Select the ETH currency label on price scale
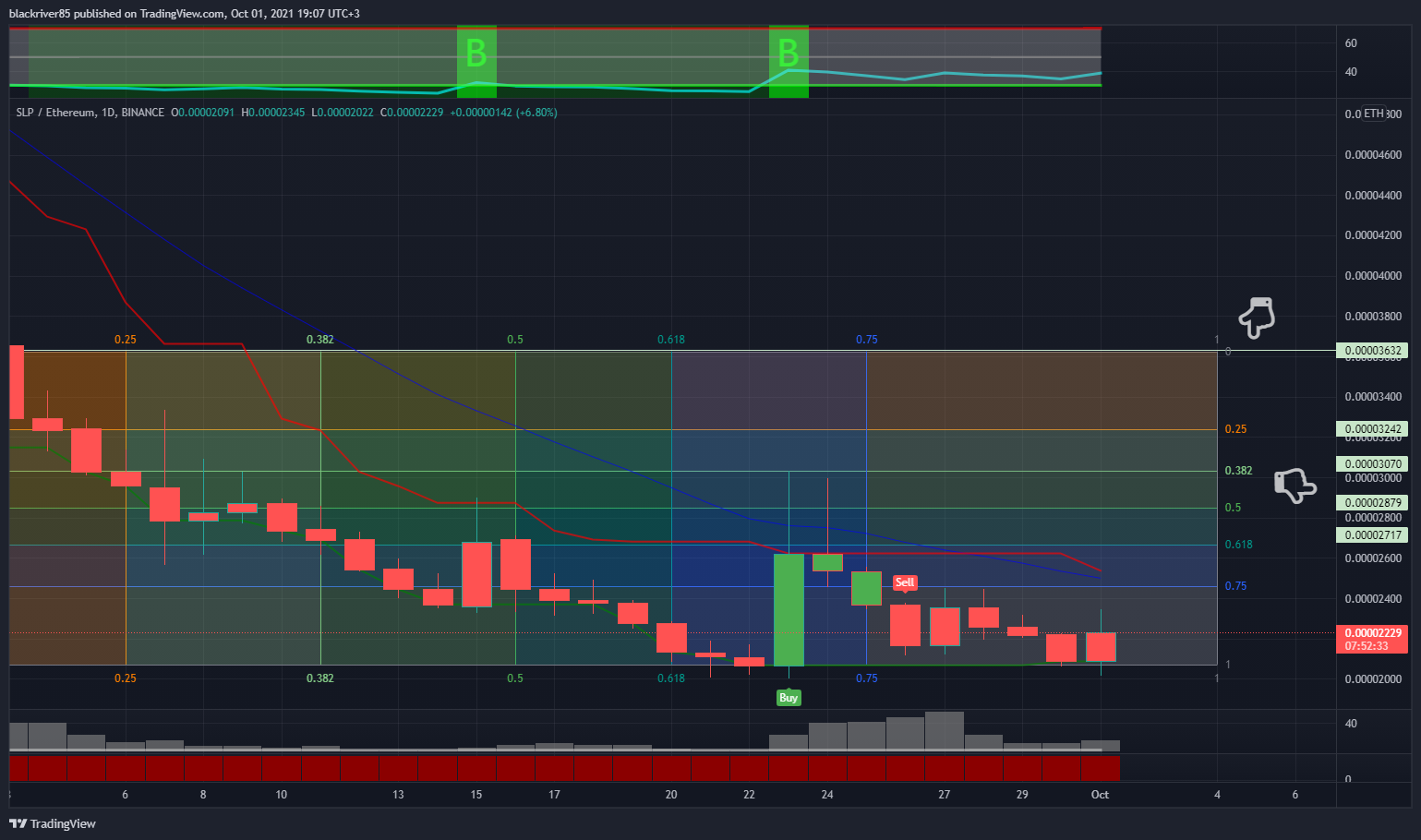The image size is (1421, 840). [1374, 114]
